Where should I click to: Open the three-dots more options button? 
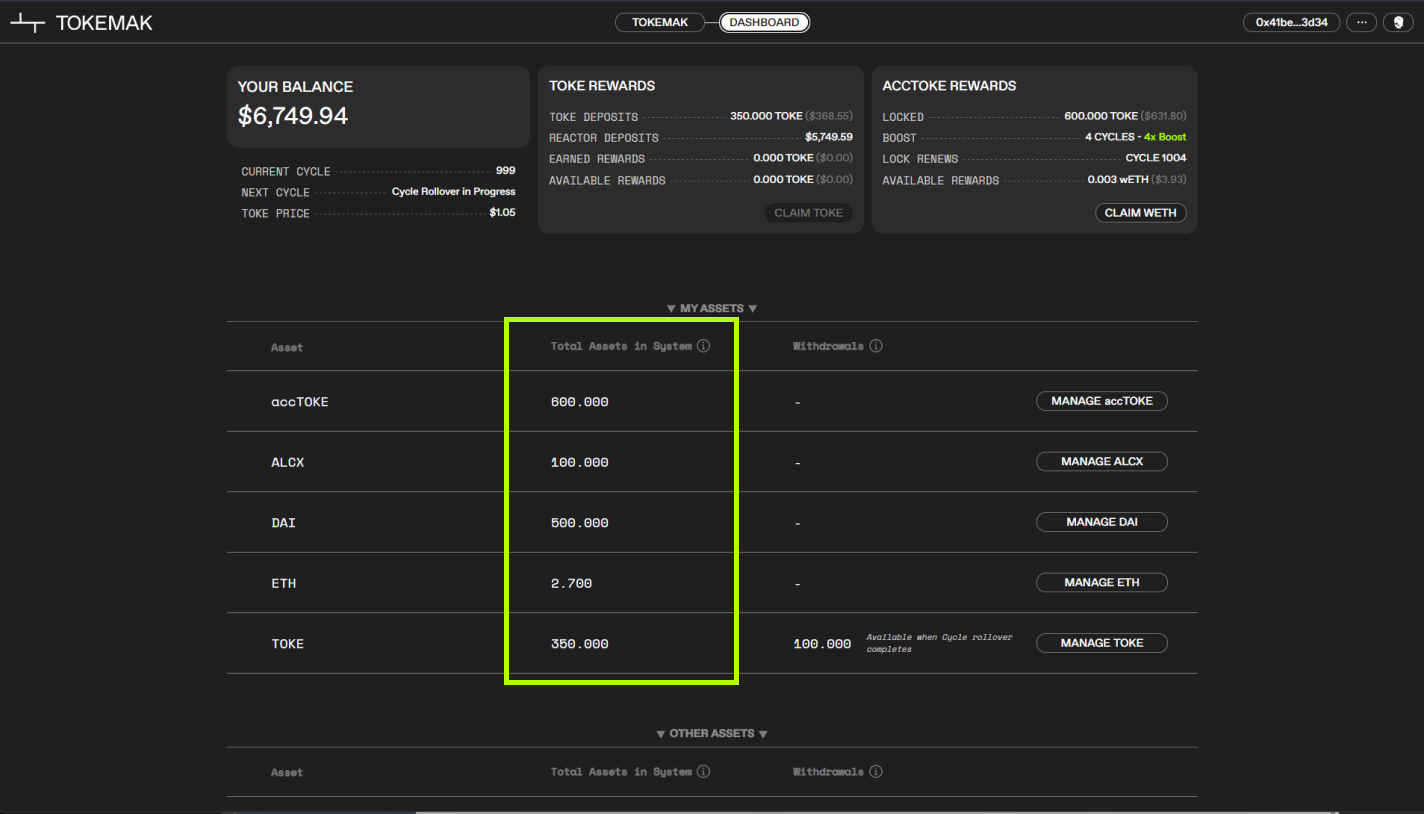(x=1361, y=22)
